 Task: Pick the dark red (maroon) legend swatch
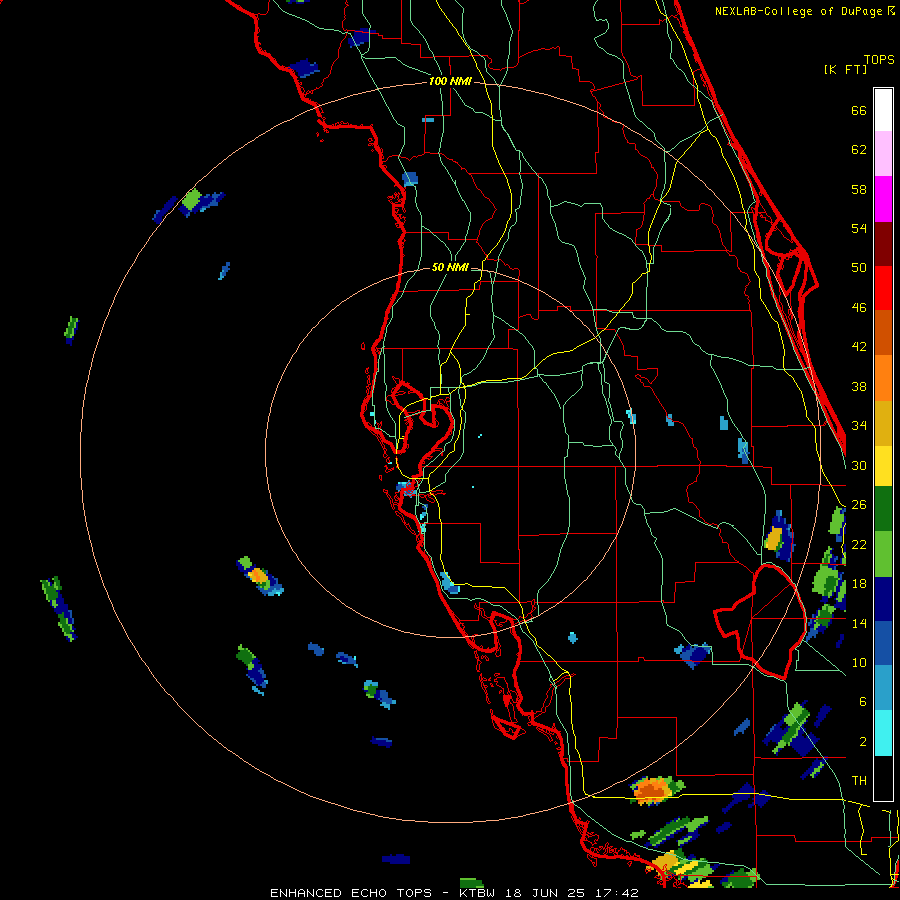tap(883, 244)
